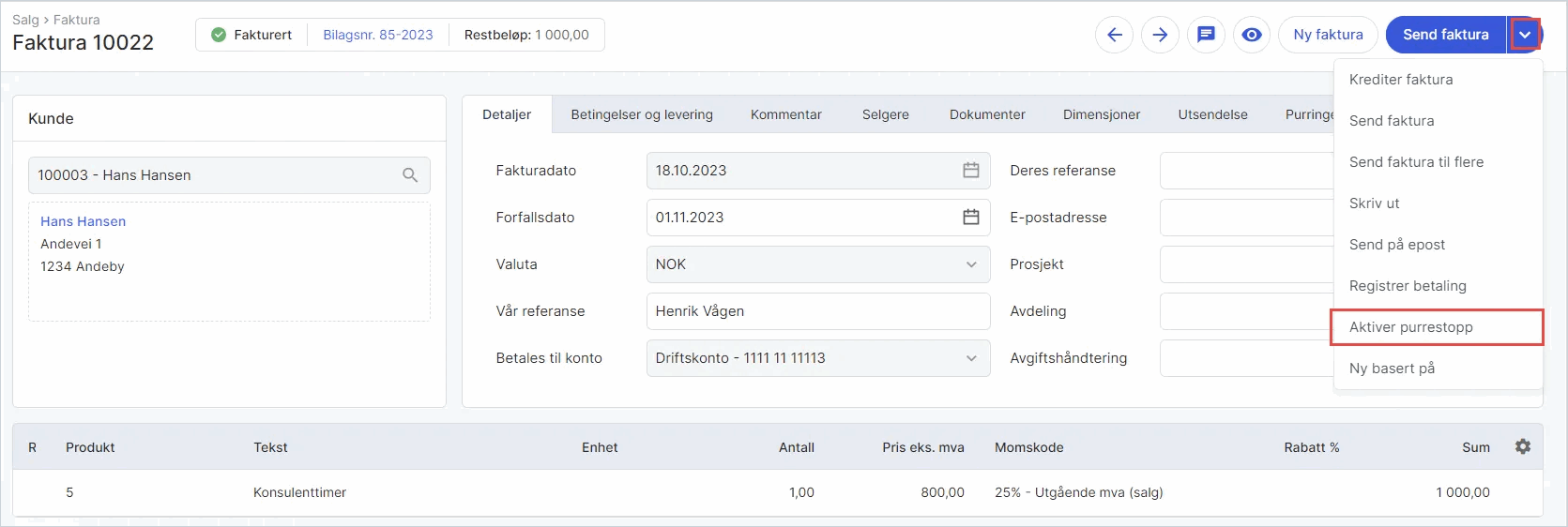The height and width of the screenshot is (527, 1568).
Task: Open the Forfallsdato calendar picker icon
Action: pos(971,218)
